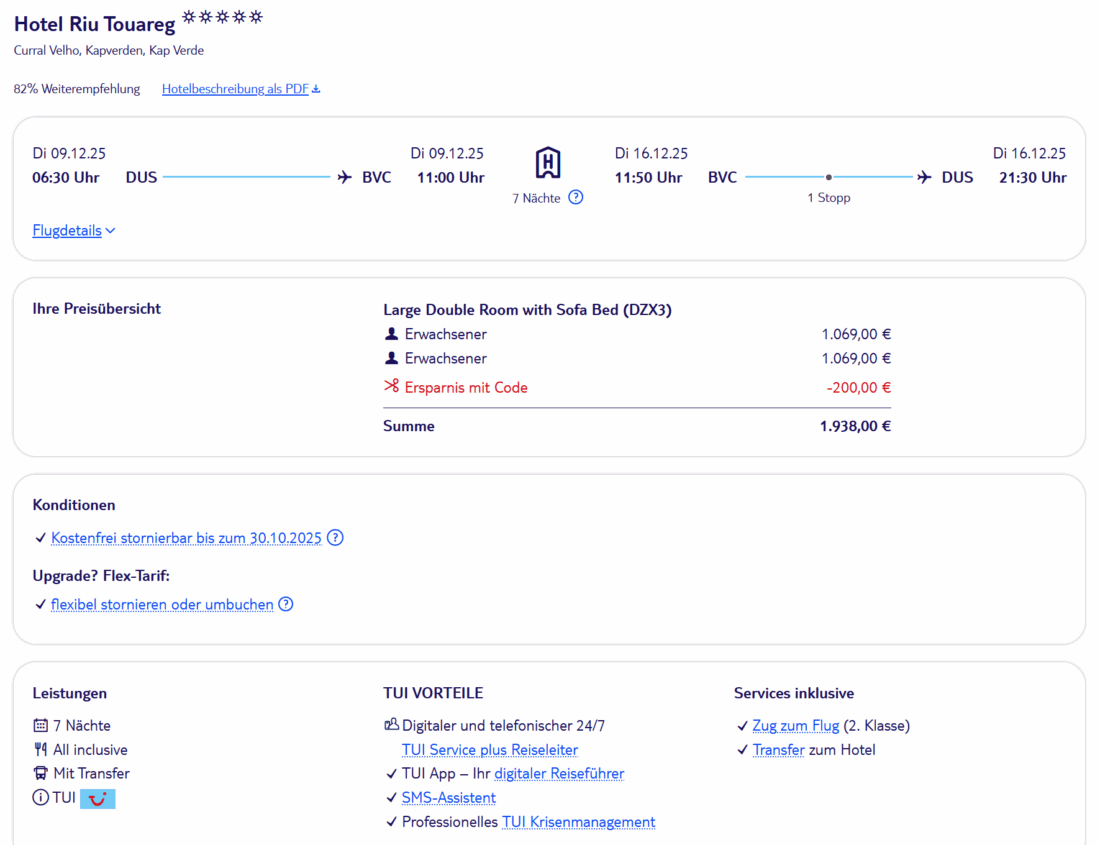Click the help icon next to free cancellation date
Screen dimensions: 1100x845
pyautogui.click(x=336, y=538)
